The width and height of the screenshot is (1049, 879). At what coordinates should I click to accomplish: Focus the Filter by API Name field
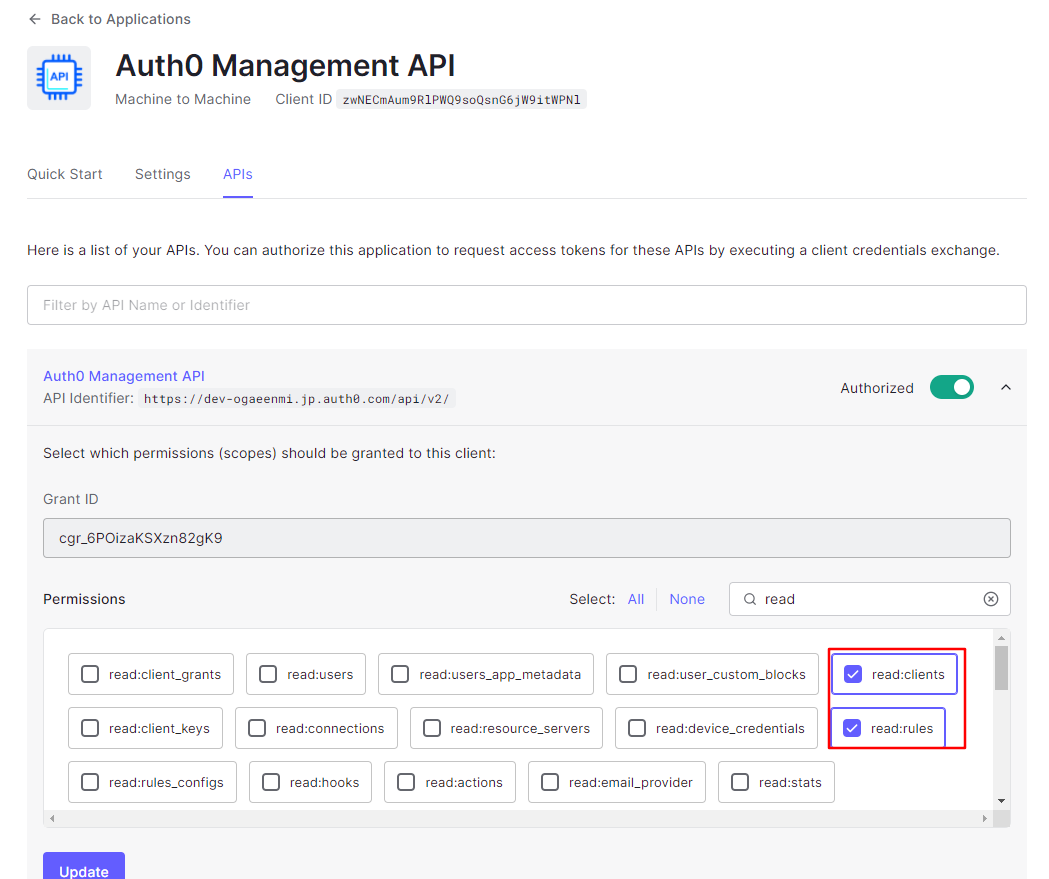pyautogui.click(x=527, y=305)
